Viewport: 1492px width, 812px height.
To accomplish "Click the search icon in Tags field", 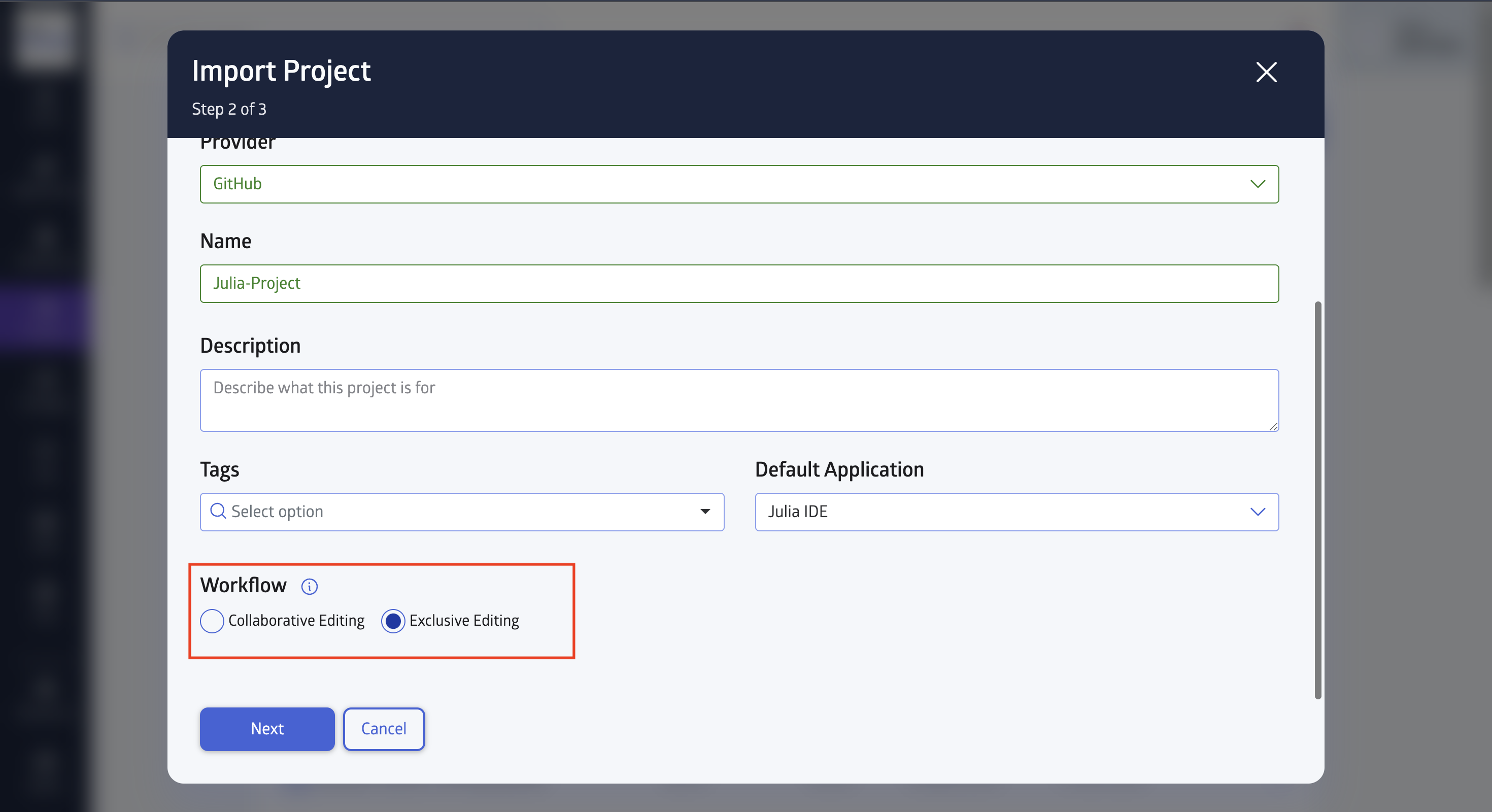I will point(218,511).
